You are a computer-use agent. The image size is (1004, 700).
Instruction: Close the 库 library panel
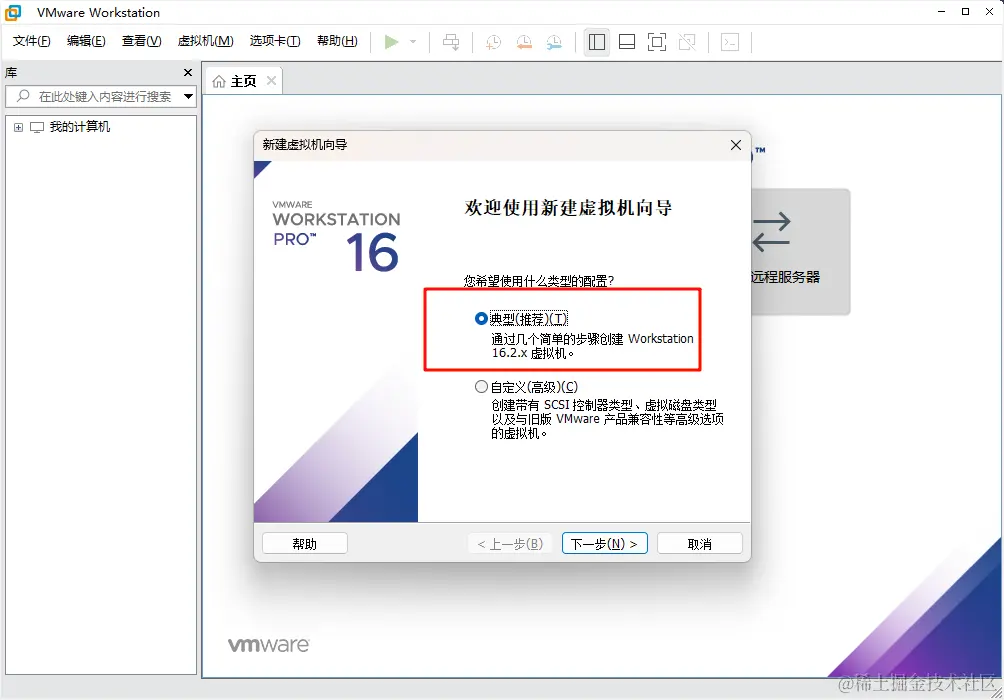tap(188, 72)
